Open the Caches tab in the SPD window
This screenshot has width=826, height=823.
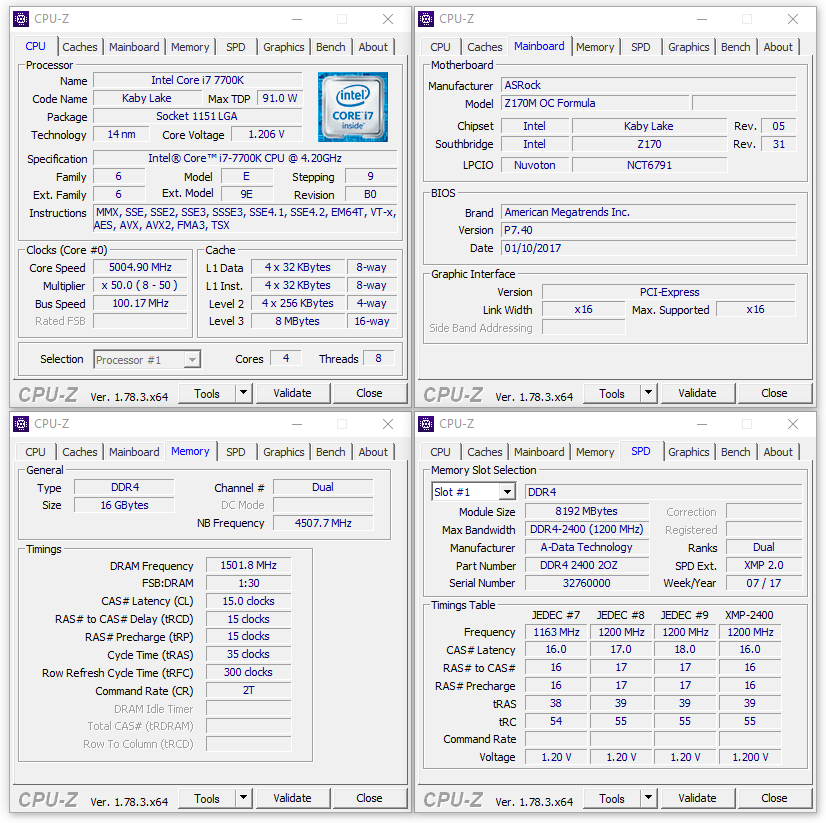(485, 452)
